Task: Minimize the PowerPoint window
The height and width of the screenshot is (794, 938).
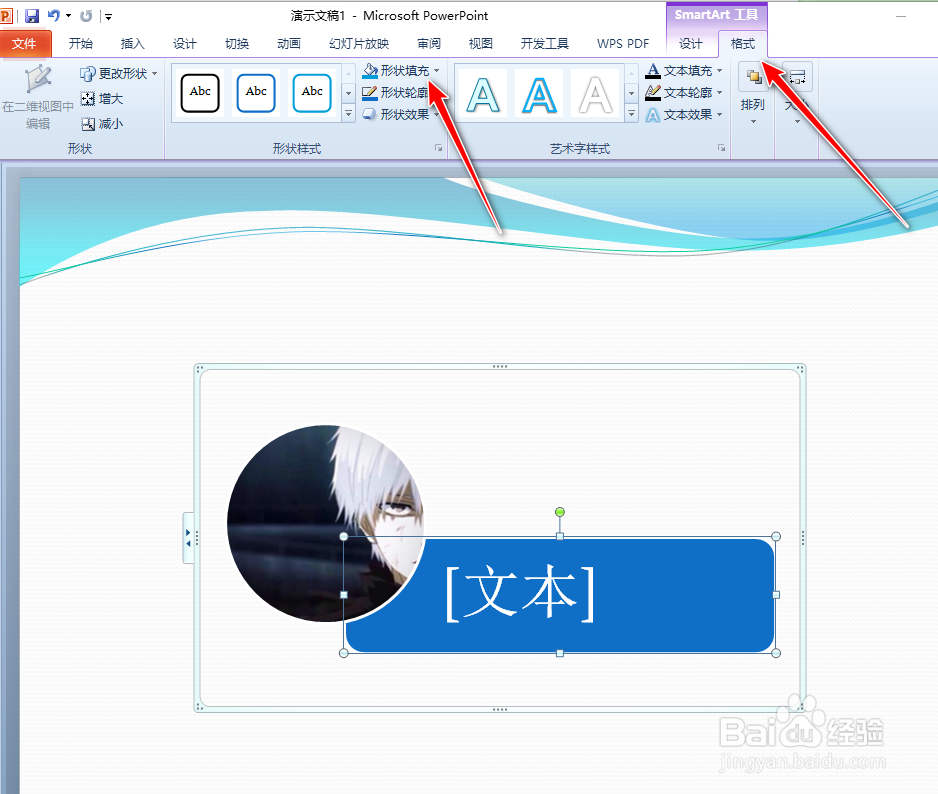Action: 901,16
